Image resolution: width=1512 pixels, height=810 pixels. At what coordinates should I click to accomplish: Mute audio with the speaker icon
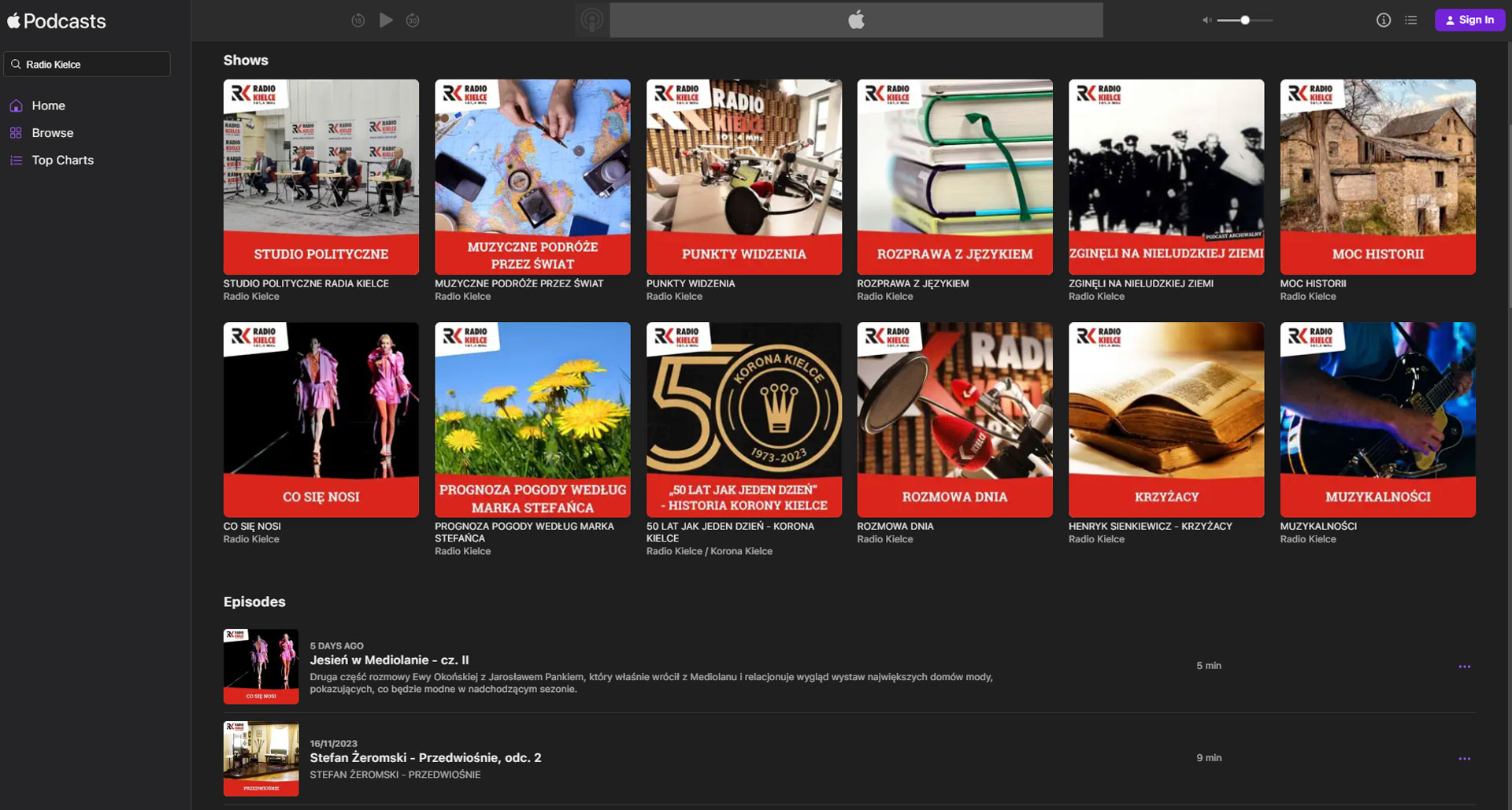(1206, 20)
